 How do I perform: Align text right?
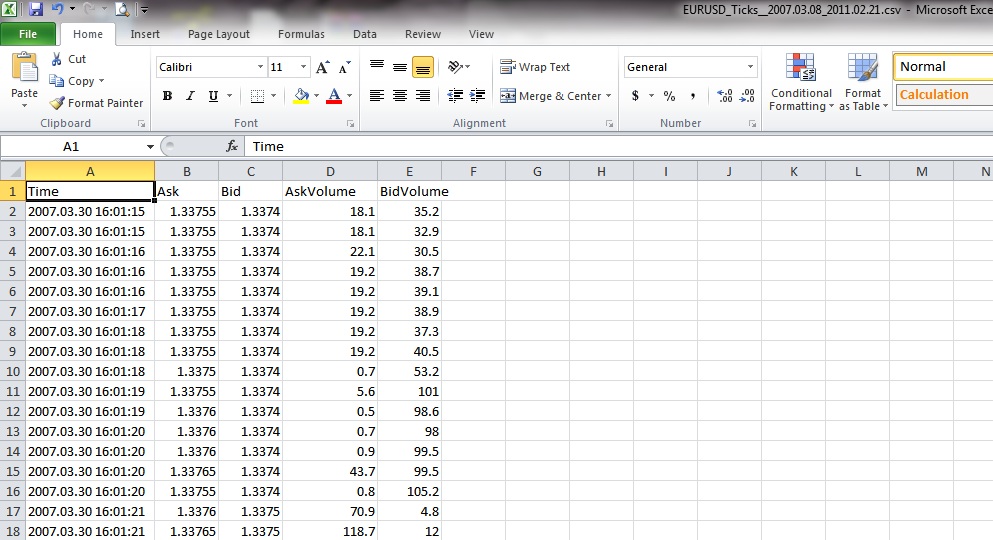pos(422,96)
